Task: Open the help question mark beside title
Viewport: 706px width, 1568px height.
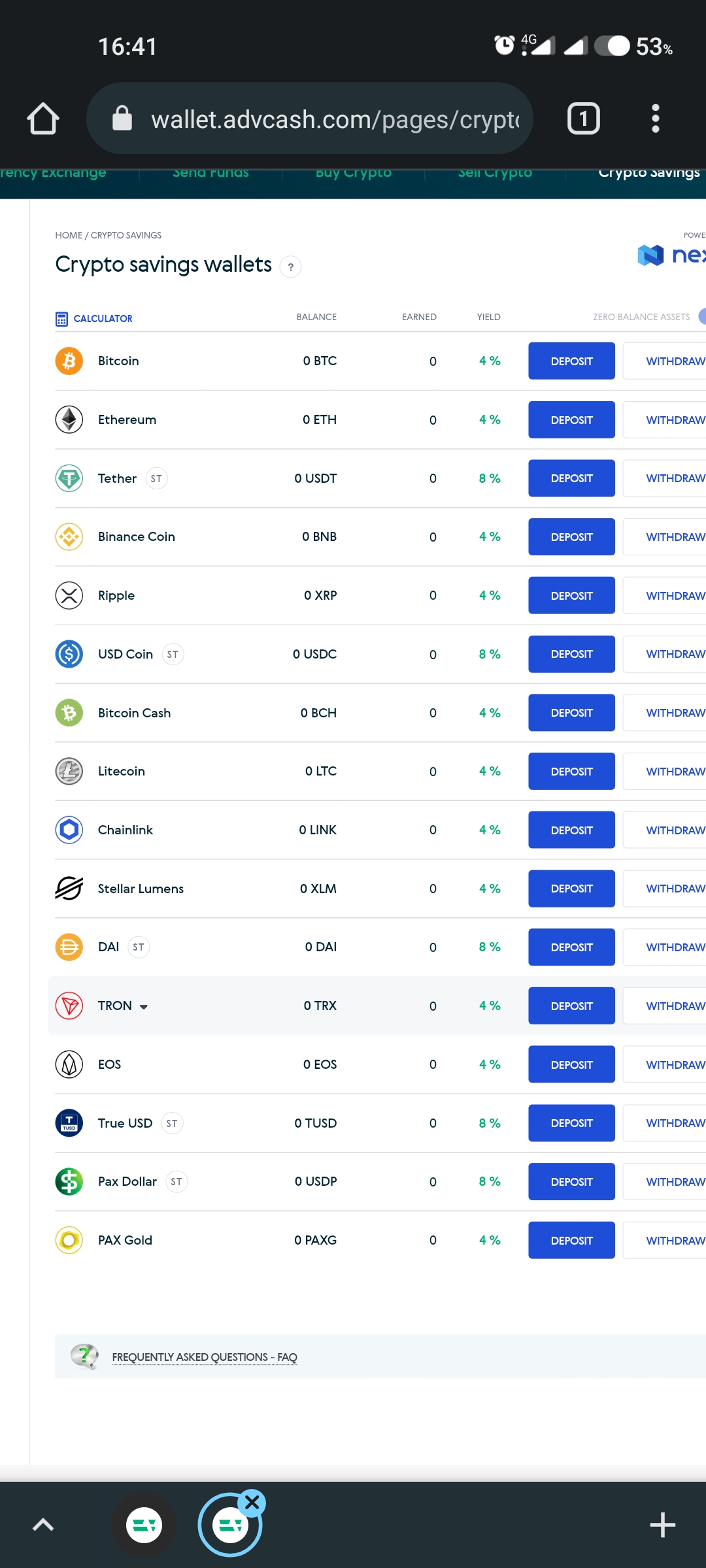Action: pyautogui.click(x=290, y=267)
